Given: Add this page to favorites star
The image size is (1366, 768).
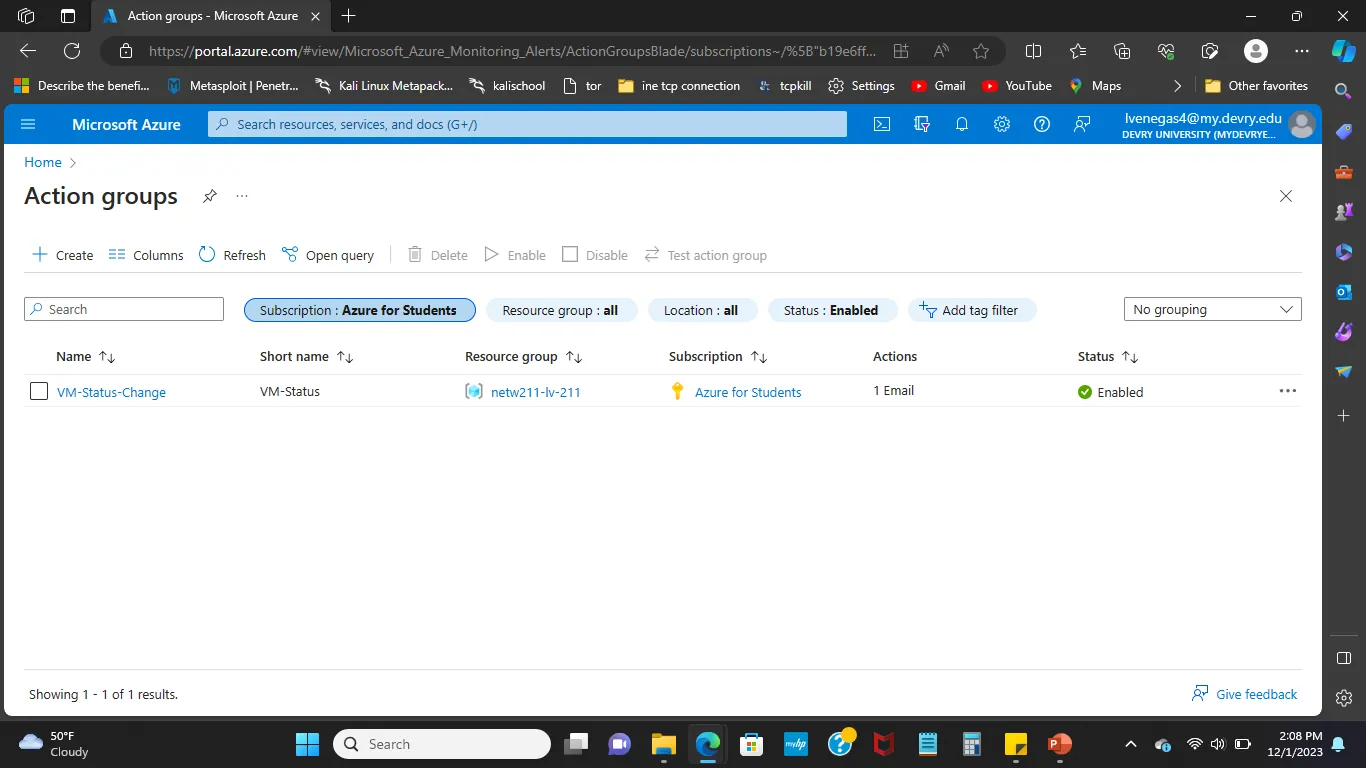Looking at the screenshot, I should pyautogui.click(x=981, y=51).
